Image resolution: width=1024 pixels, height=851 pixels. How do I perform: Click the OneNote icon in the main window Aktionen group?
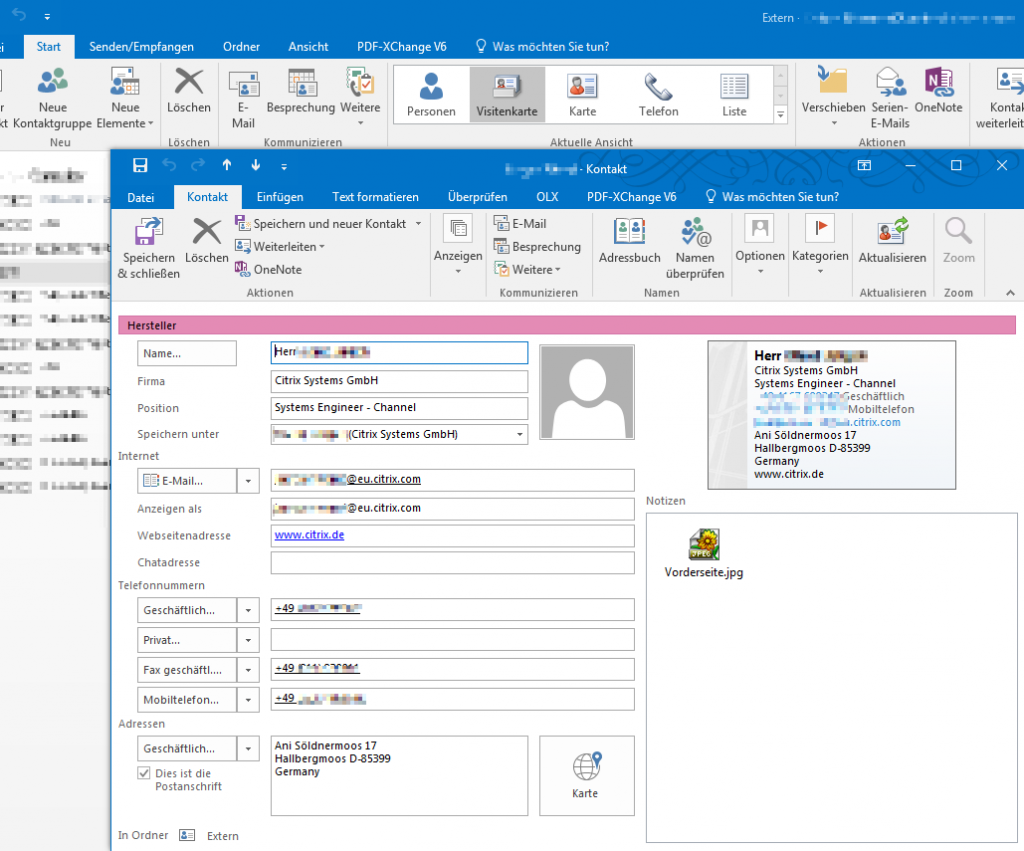pyautogui.click(x=938, y=90)
